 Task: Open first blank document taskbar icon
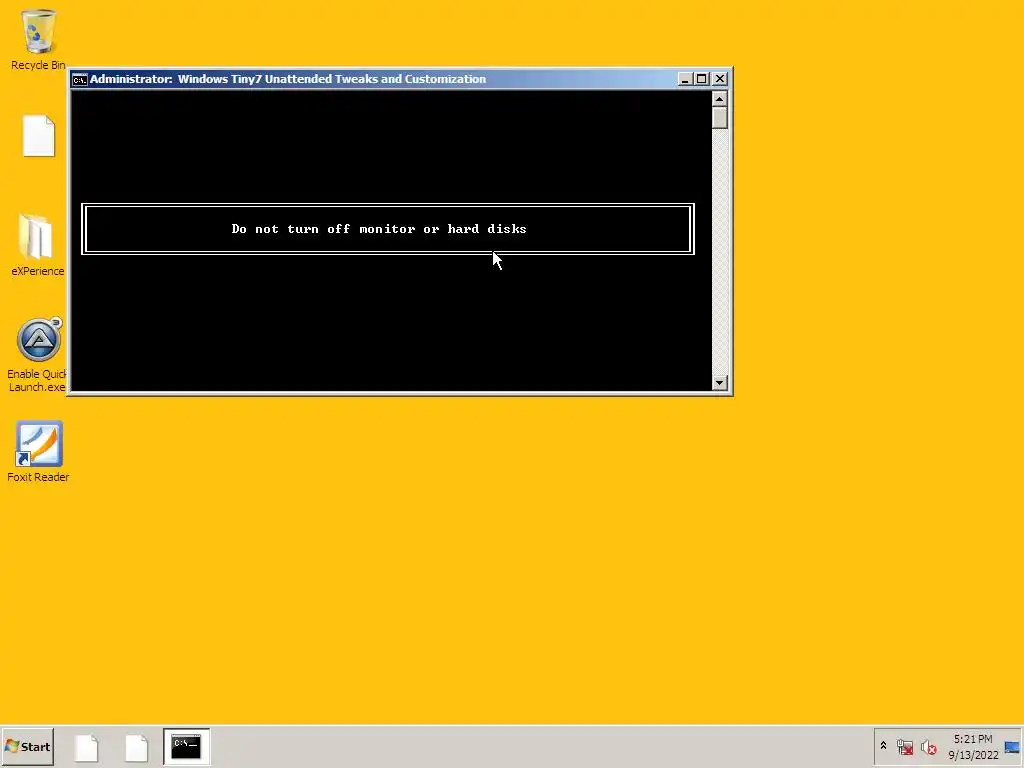click(86, 747)
